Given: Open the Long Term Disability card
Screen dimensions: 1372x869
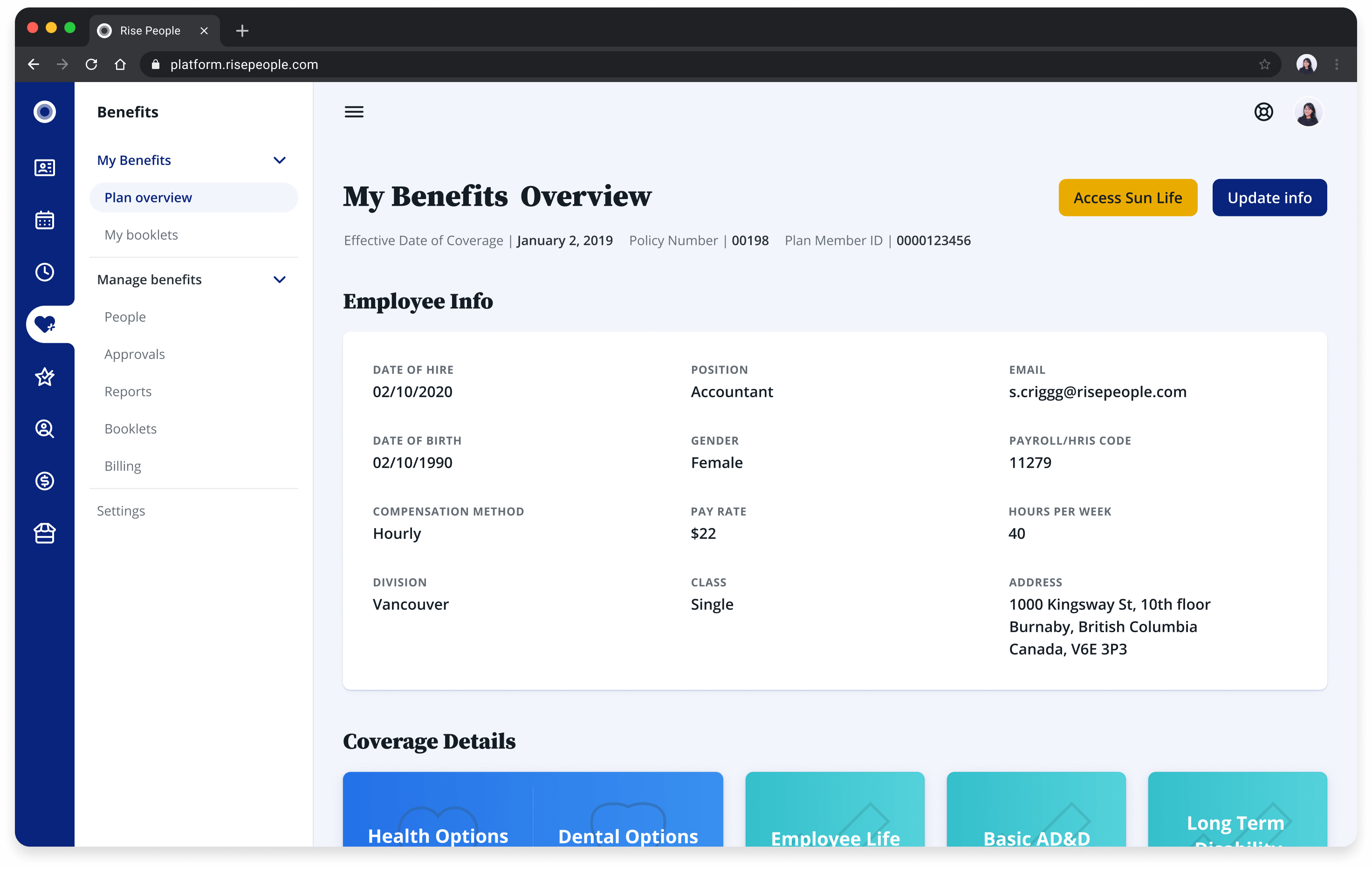Looking at the screenshot, I should pos(1237,809).
